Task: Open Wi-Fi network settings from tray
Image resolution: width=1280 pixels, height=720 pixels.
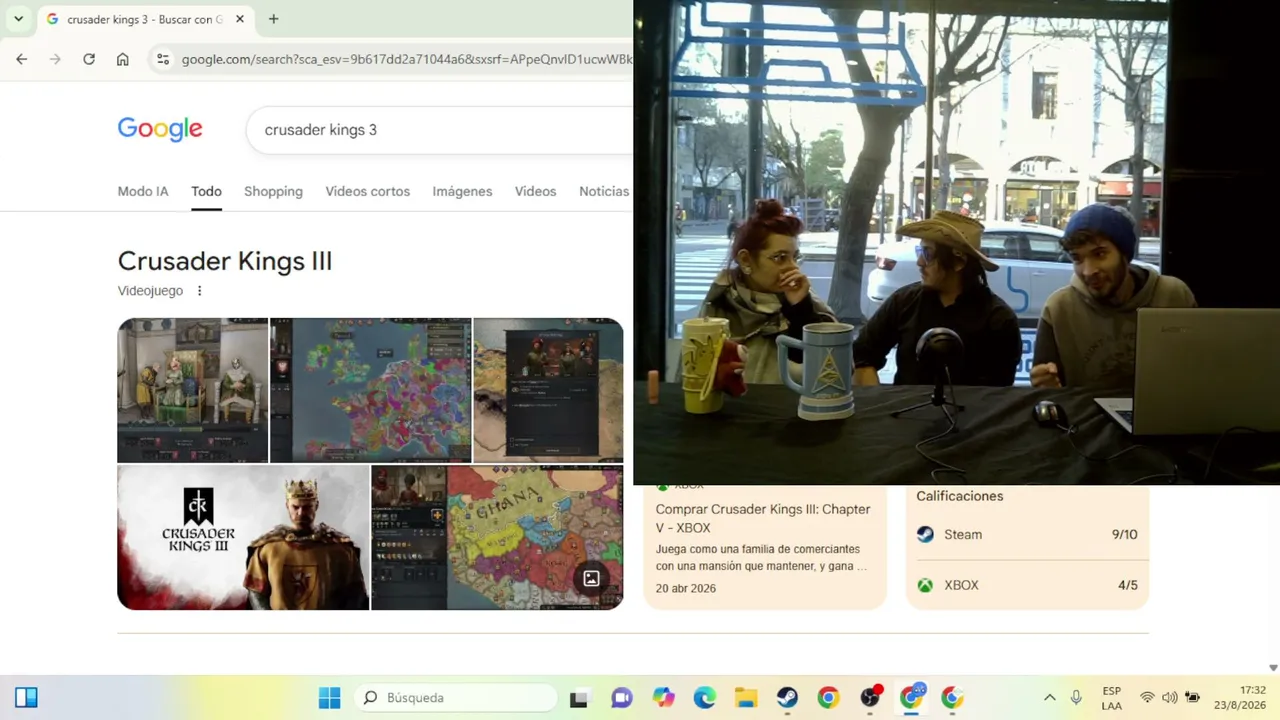Action: [1147, 698]
